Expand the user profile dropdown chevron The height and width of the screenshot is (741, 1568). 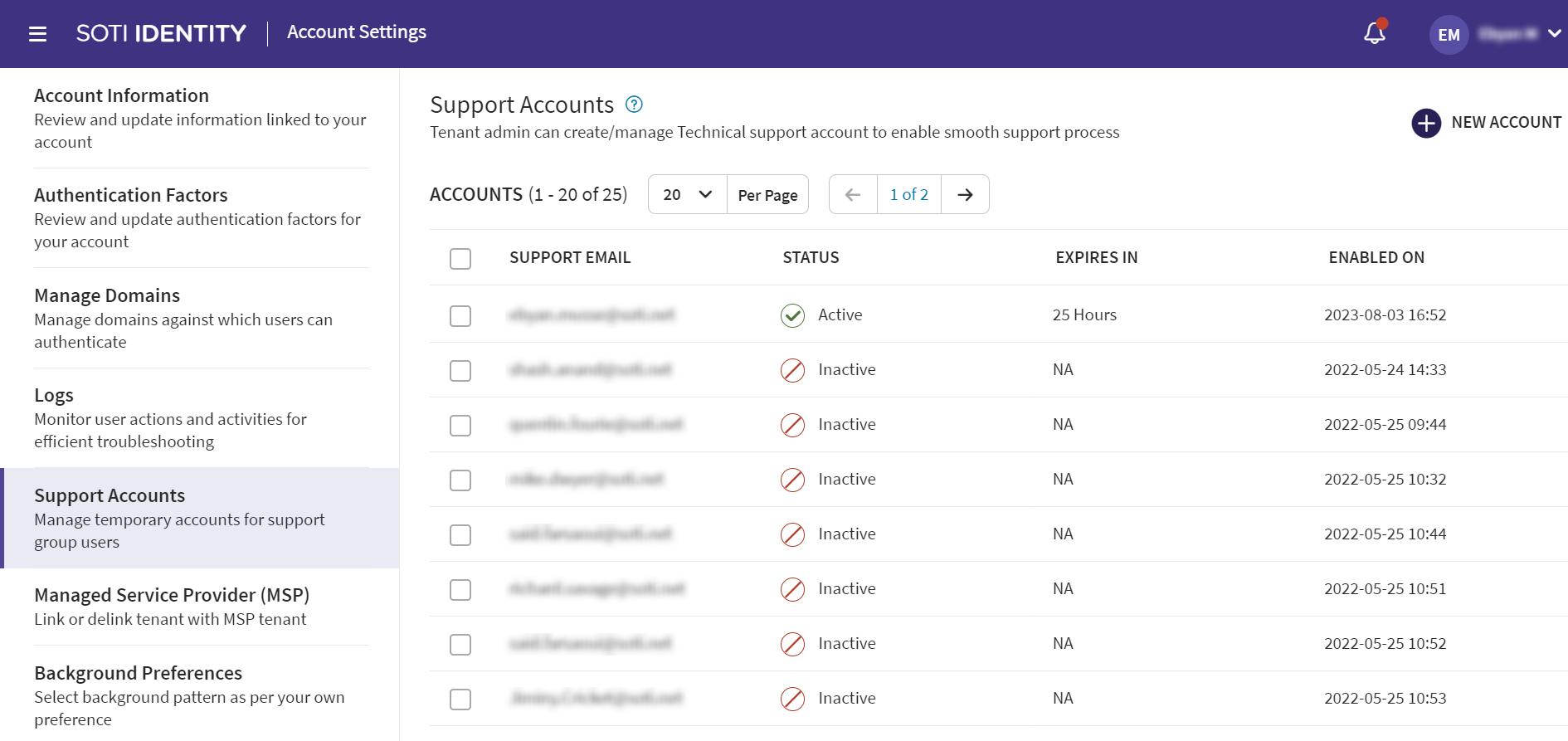(x=1555, y=33)
